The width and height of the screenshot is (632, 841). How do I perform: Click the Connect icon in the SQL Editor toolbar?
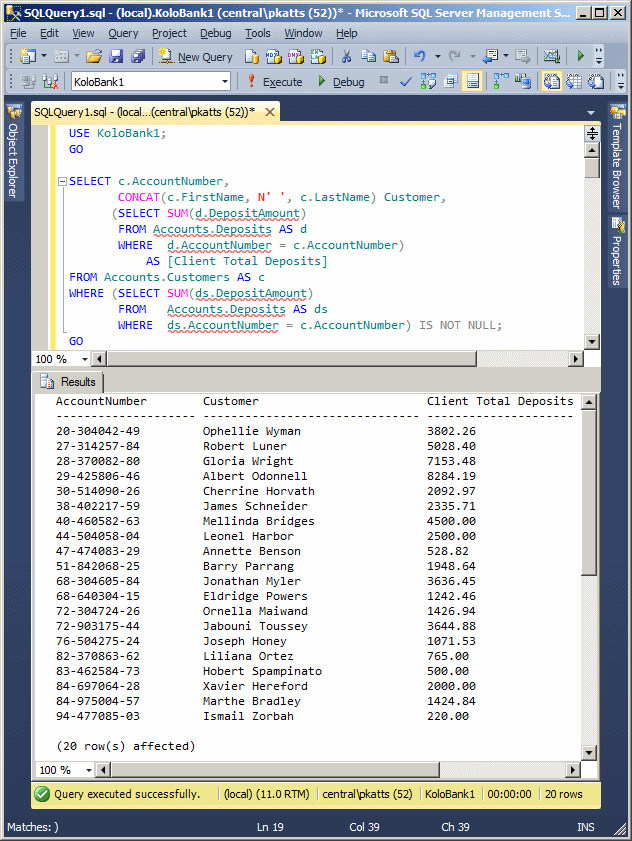(28, 82)
